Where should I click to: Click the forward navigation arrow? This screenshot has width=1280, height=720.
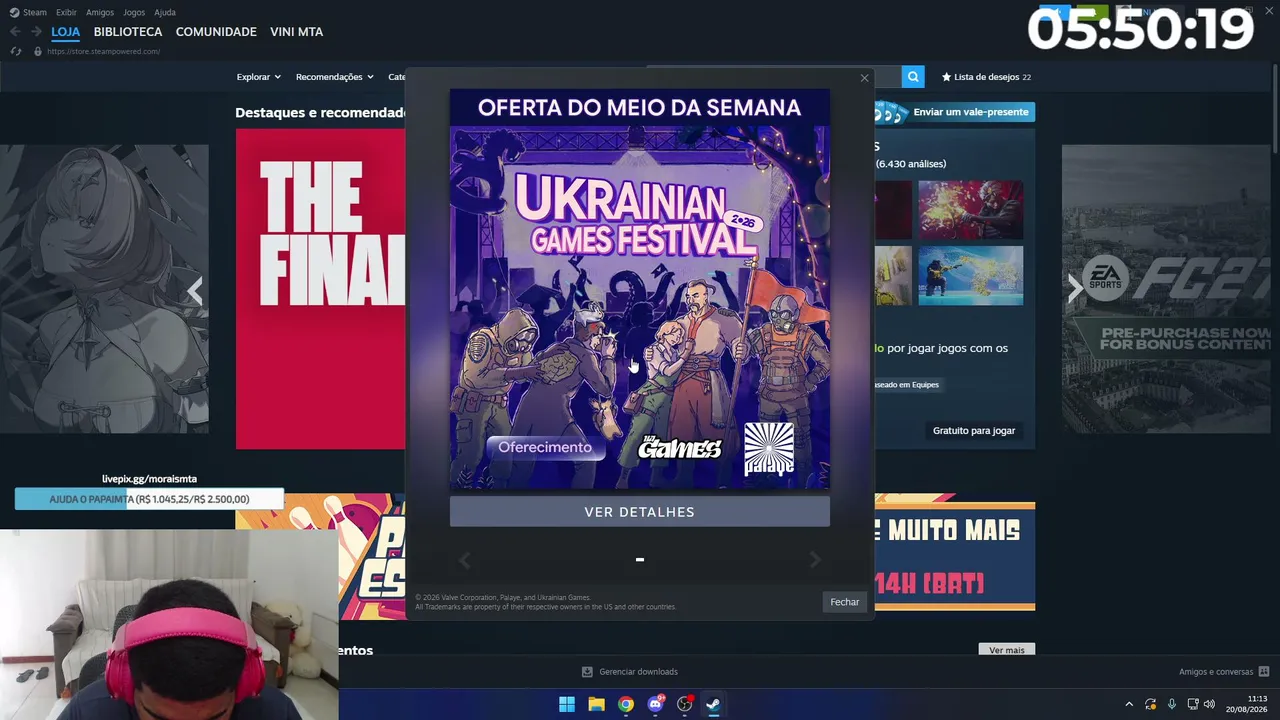tap(36, 32)
